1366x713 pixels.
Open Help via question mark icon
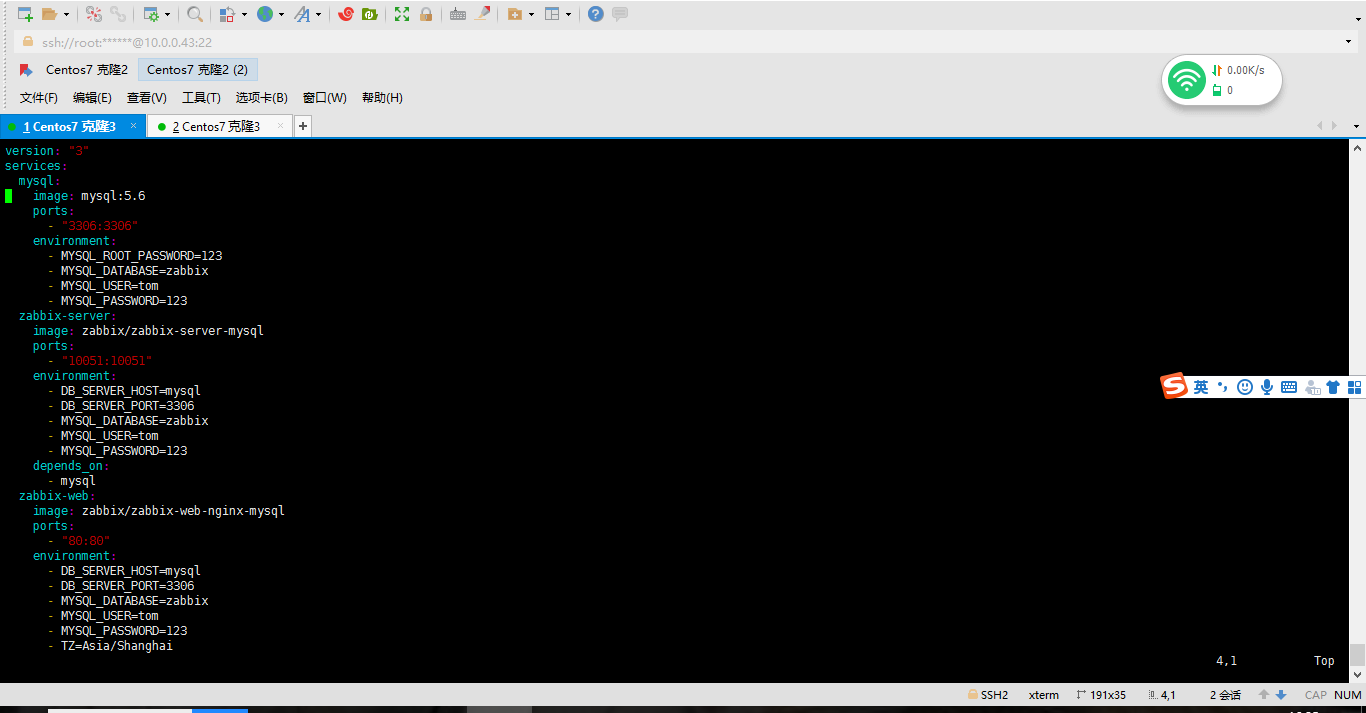(596, 14)
